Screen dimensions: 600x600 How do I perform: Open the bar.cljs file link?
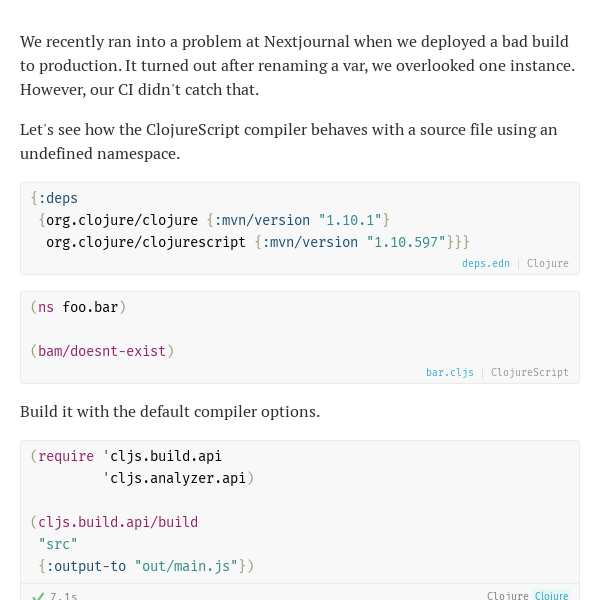pos(450,372)
